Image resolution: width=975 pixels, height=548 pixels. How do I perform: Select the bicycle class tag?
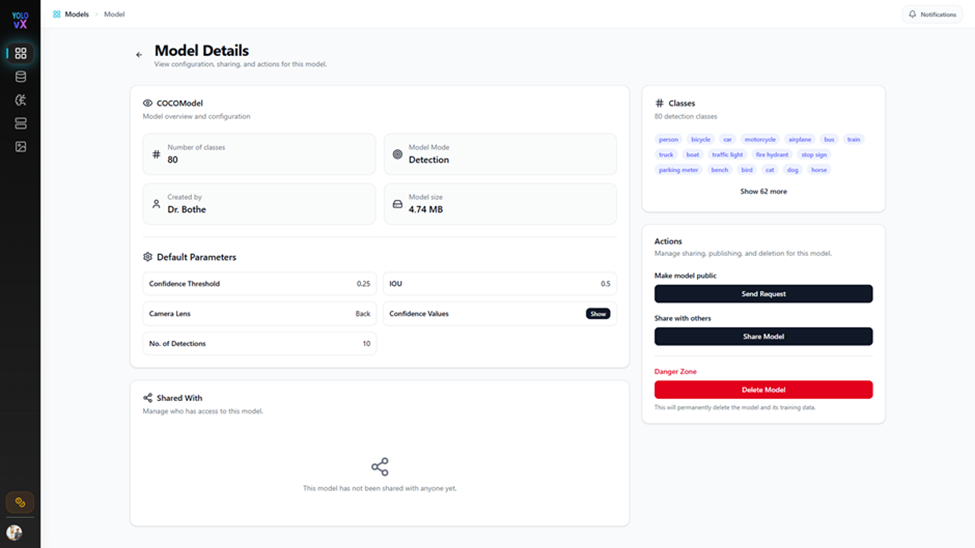(x=700, y=139)
